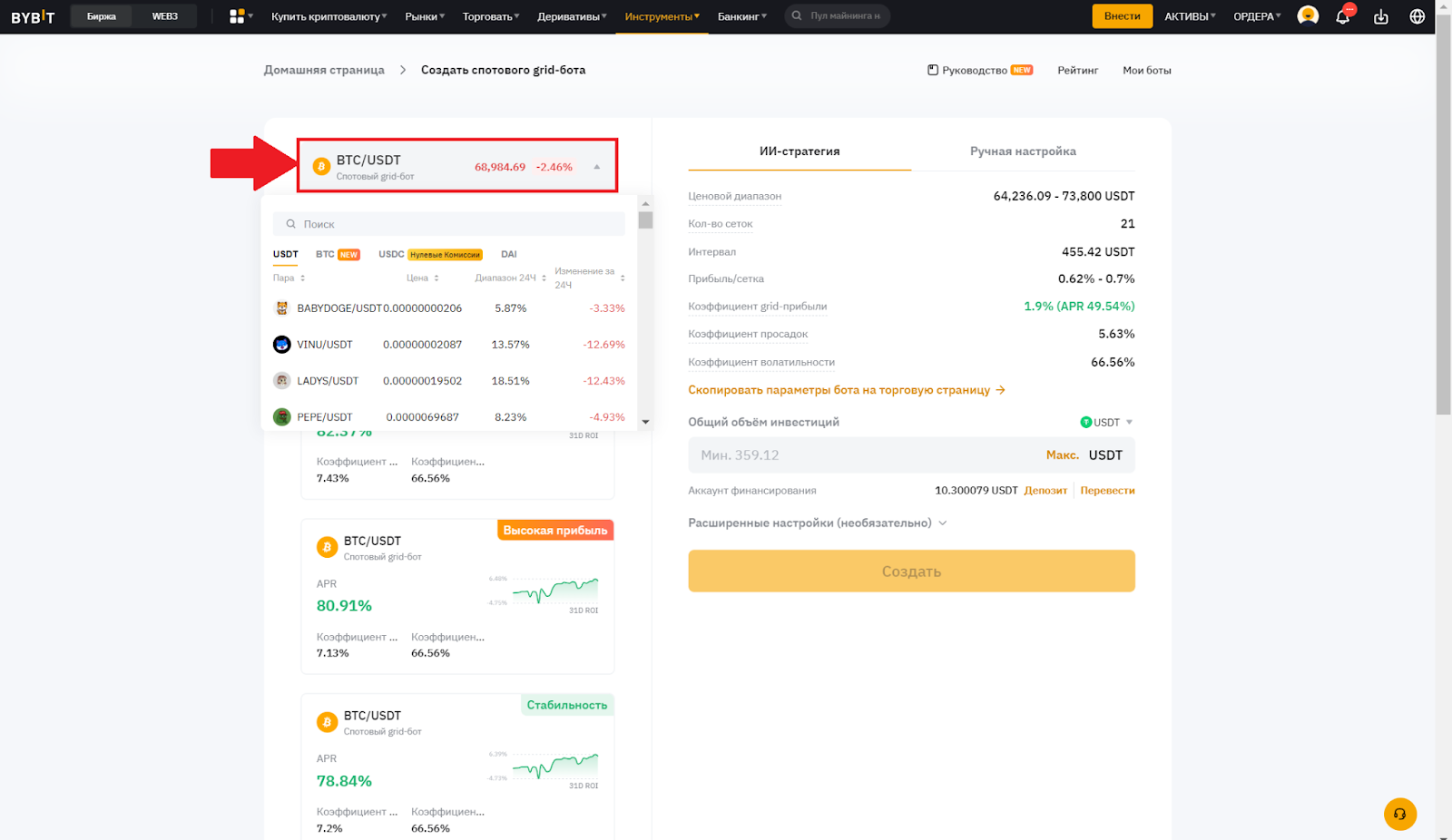Click the LADYS coin icon

tap(281, 381)
